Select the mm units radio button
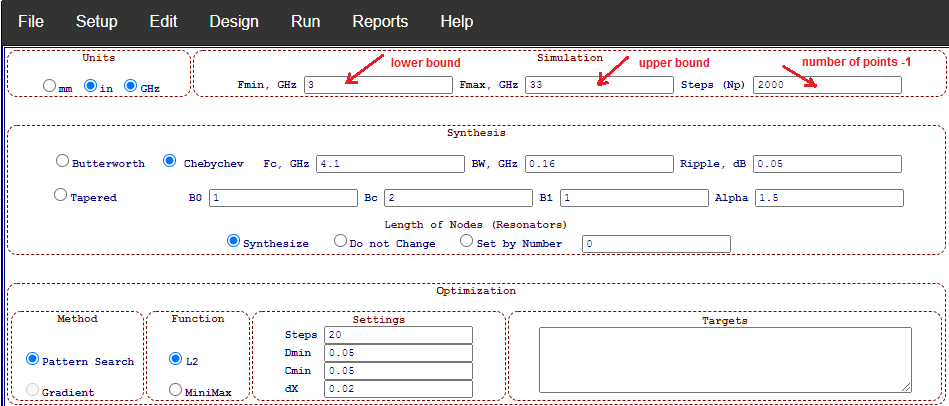This screenshot has width=949, height=406. [x=50, y=87]
